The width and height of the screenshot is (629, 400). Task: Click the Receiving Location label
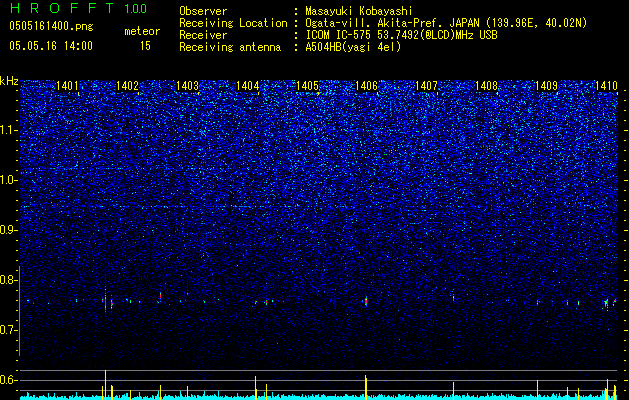point(233,23)
